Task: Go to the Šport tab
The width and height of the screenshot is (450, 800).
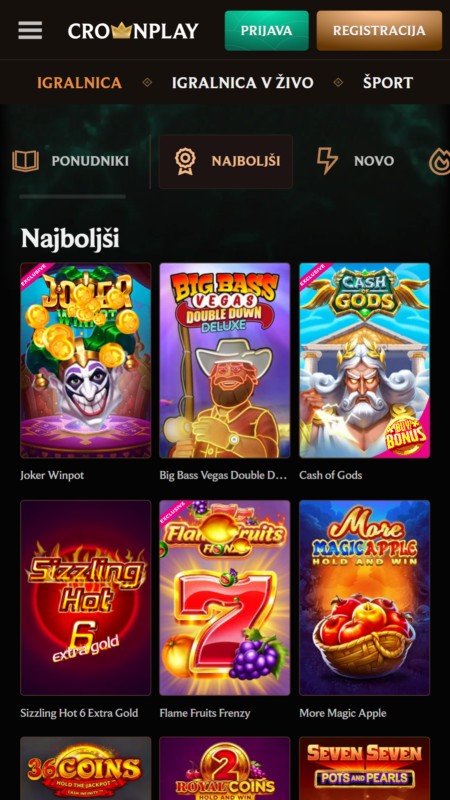Action: pyautogui.click(x=388, y=83)
